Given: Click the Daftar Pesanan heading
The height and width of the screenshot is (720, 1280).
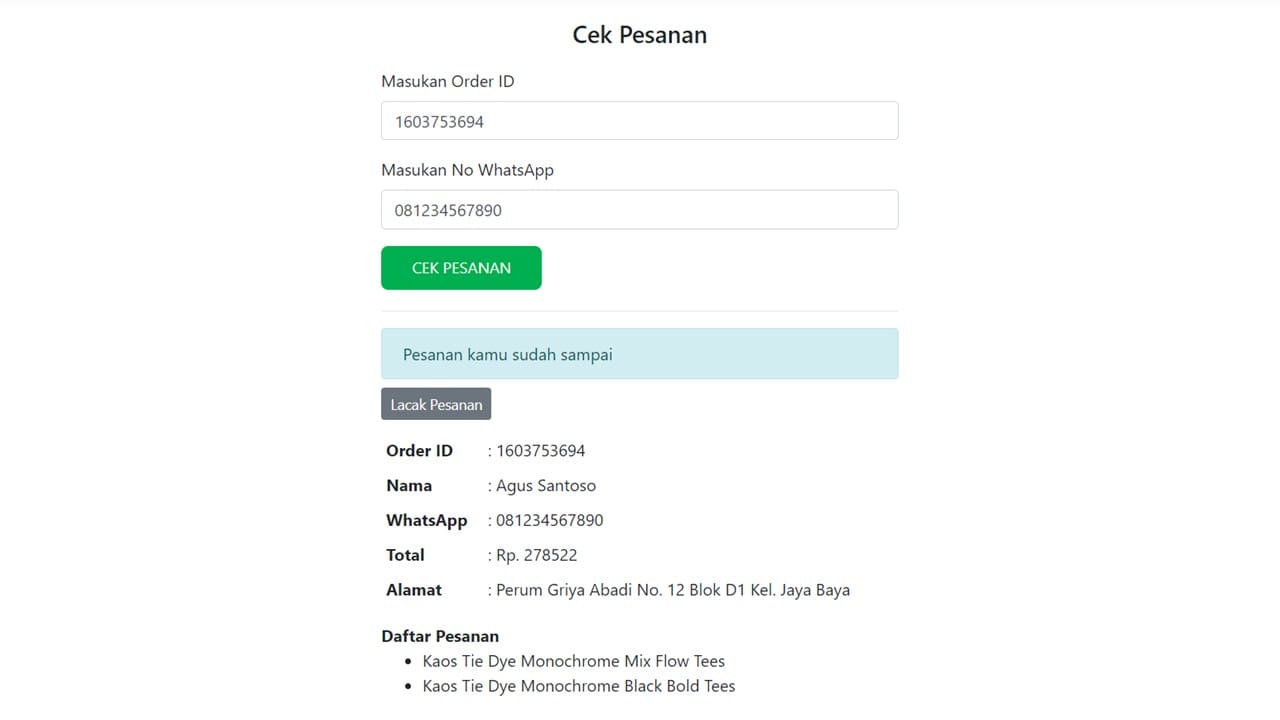Looking at the screenshot, I should [440, 636].
